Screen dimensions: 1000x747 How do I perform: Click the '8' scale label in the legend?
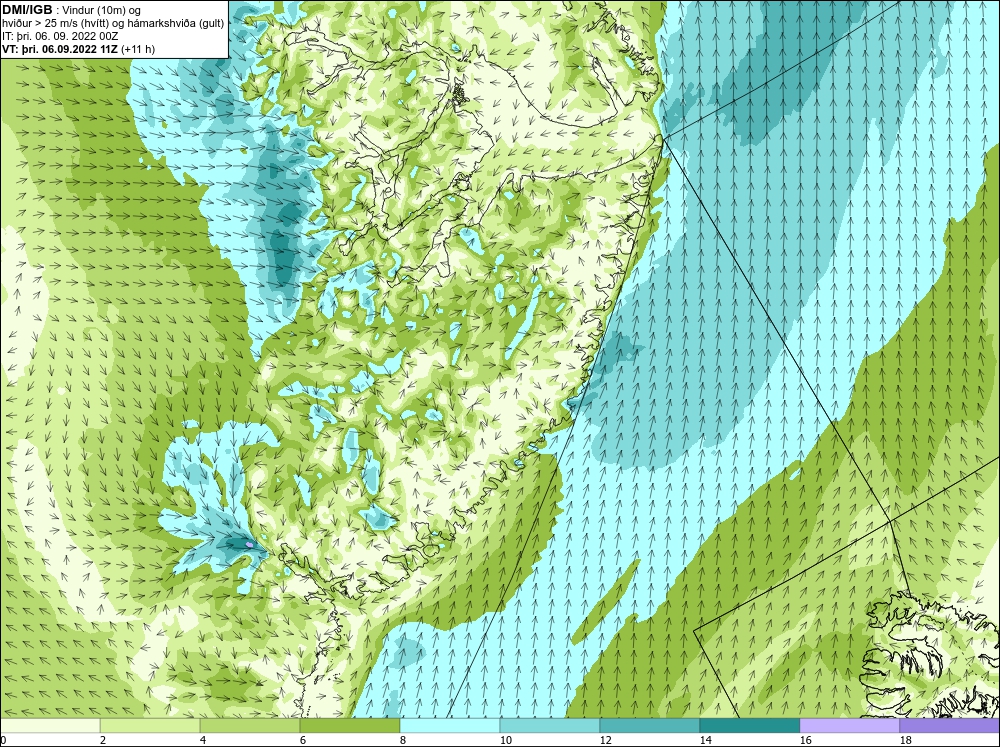pyautogui.click(x=403, y=740)
